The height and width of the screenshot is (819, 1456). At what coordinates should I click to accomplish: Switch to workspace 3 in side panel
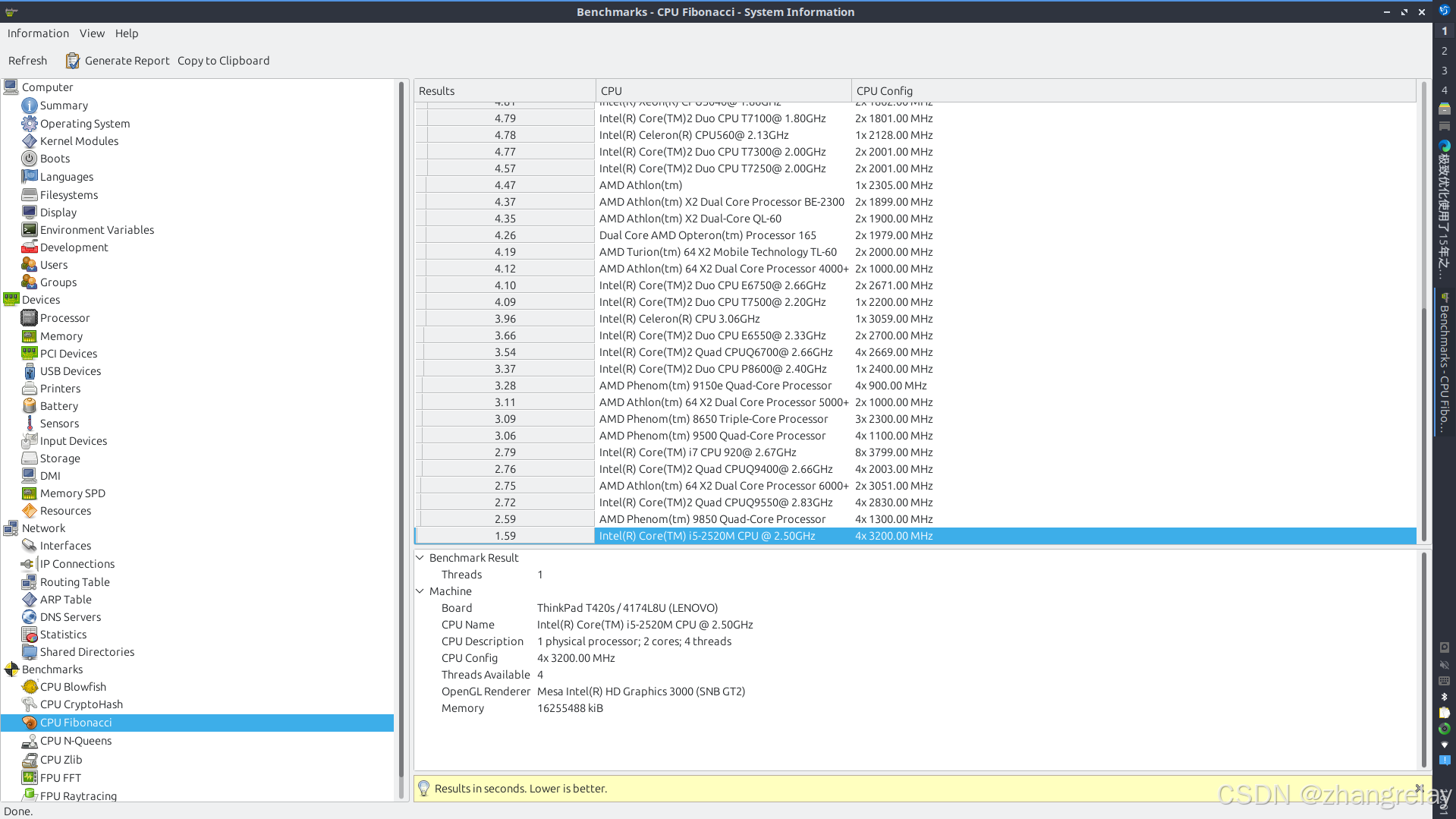click(1444, 71)
